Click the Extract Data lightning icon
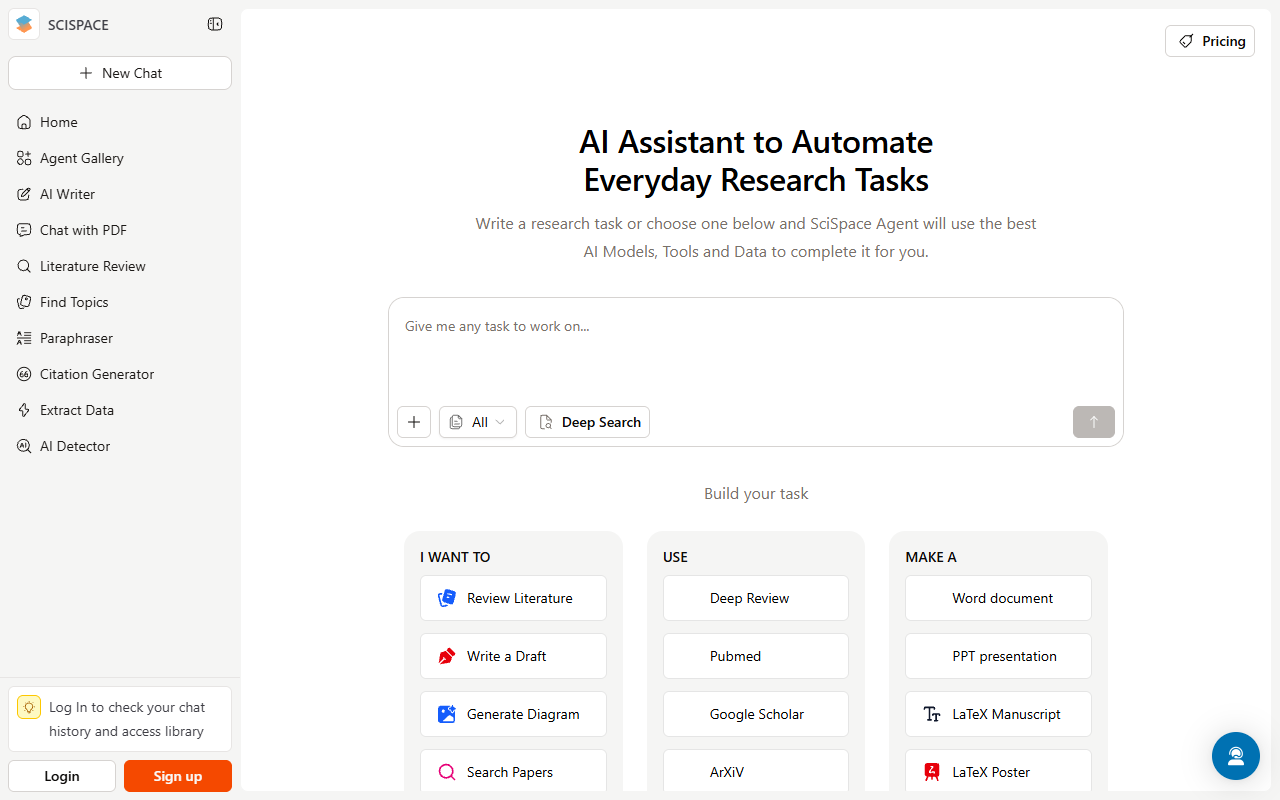1280x800 pixels. click(24, 410)
